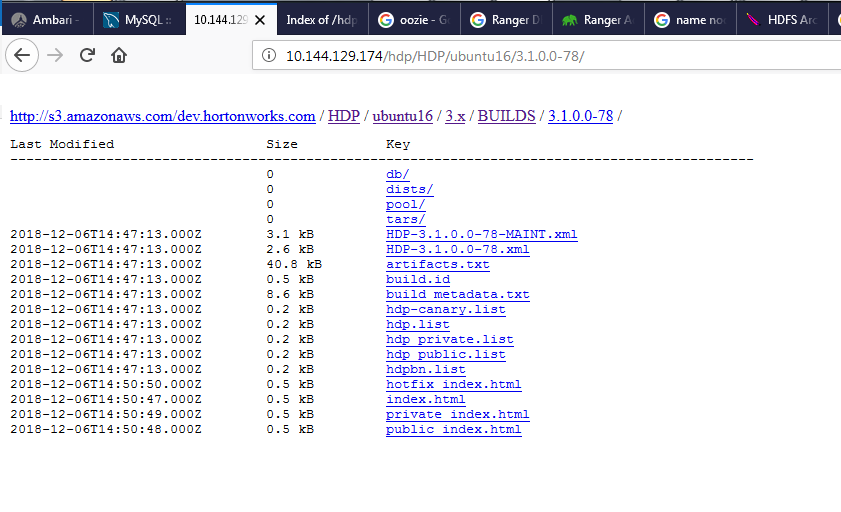Click the Size column header
Image resolution: width=841 pixels, height=512 pixels.
pos(282,144)
